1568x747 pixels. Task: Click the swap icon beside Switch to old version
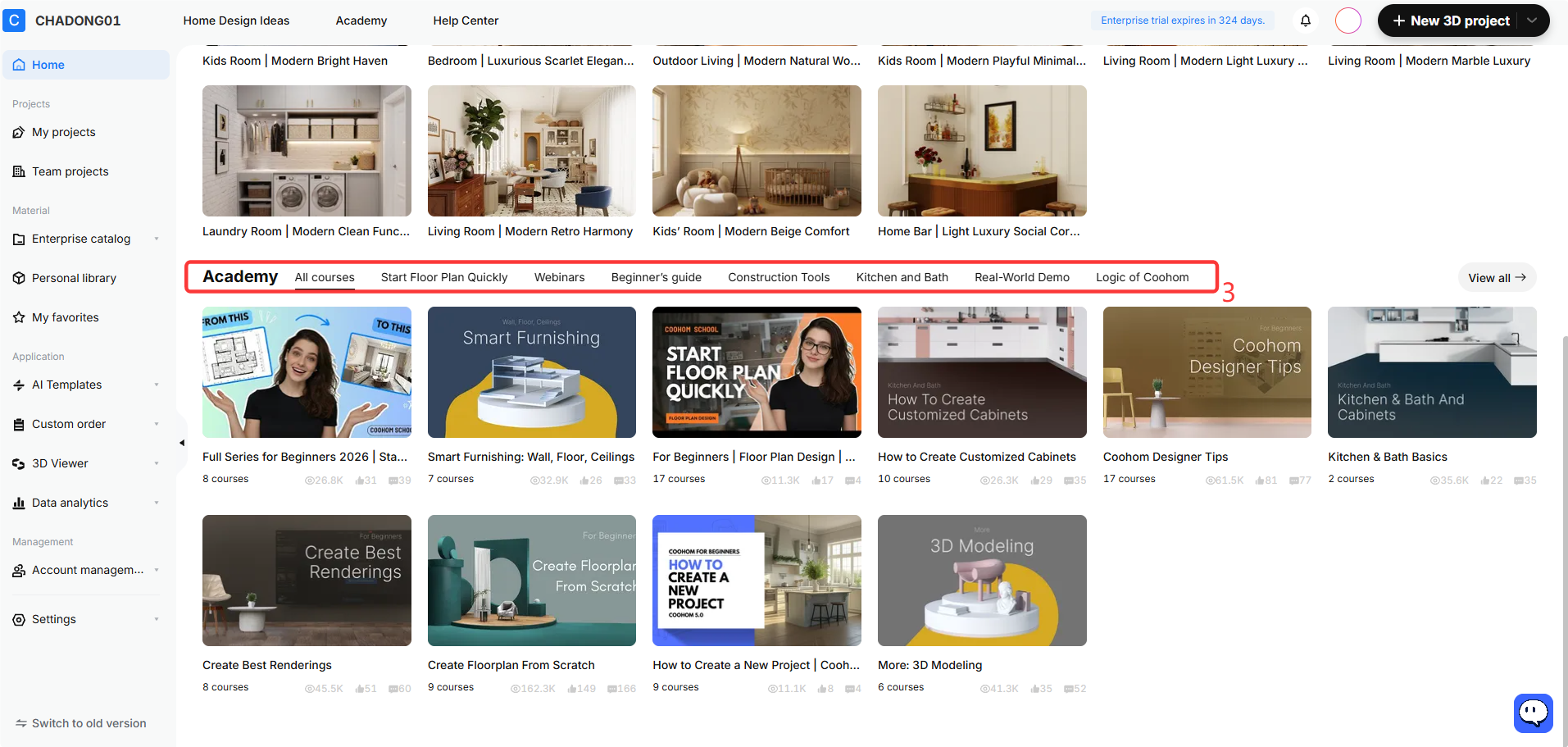(x=21, y=723)
